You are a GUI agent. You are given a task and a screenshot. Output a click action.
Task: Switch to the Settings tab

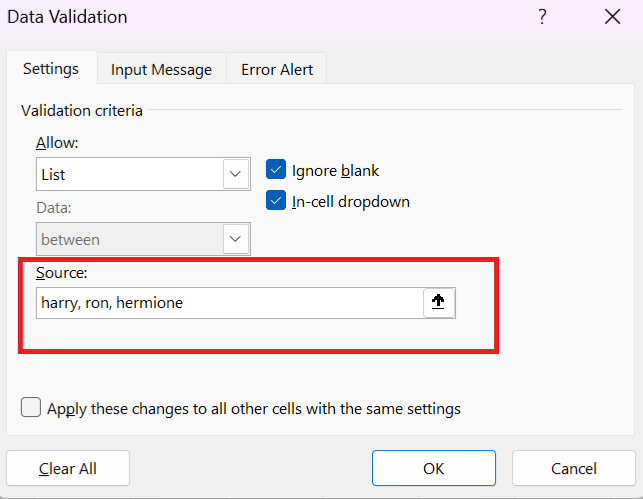click(51, 68)
